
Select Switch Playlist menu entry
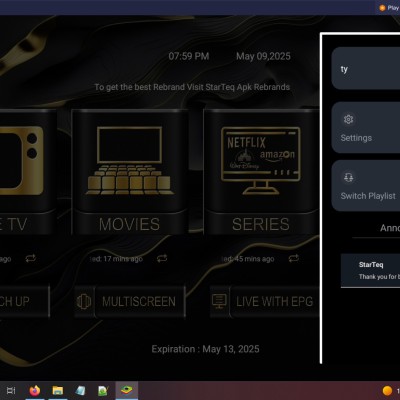pyautogui.click(x=366, y=186)
